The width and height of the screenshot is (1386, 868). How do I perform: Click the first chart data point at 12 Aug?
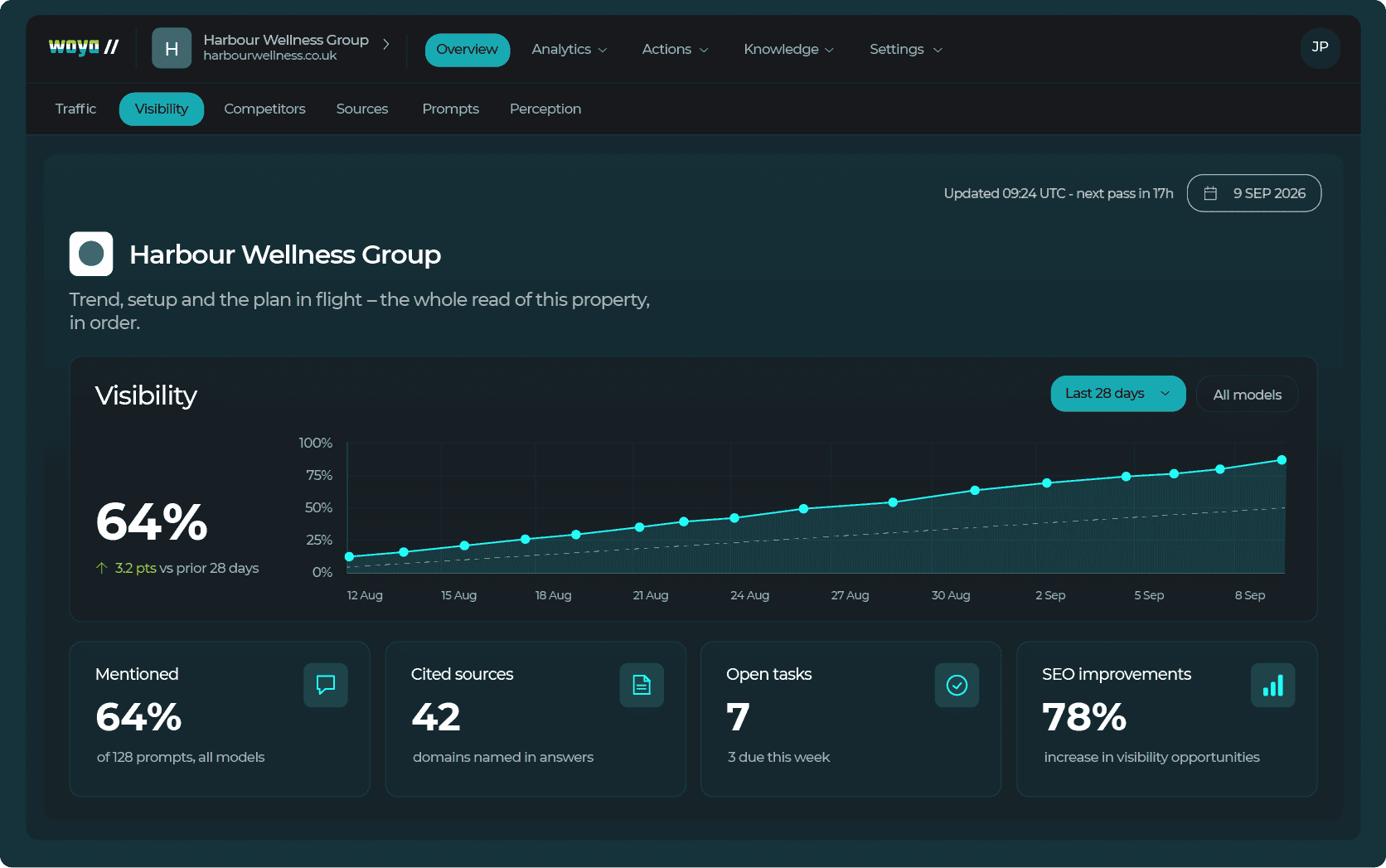349,556
